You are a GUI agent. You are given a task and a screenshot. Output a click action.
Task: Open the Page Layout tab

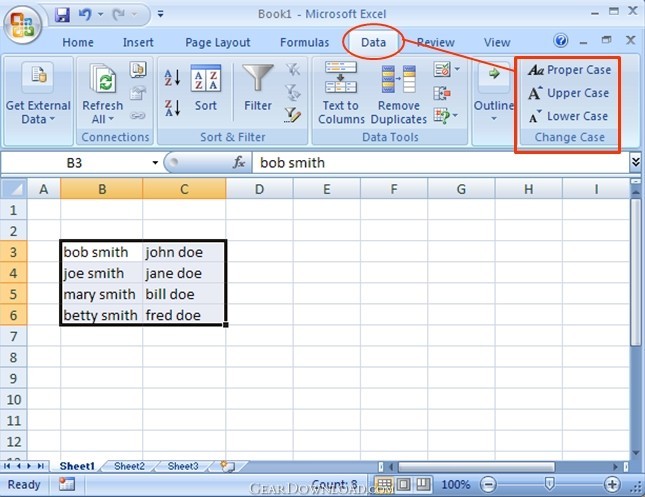pyautogui.click(x=218, y=42)
